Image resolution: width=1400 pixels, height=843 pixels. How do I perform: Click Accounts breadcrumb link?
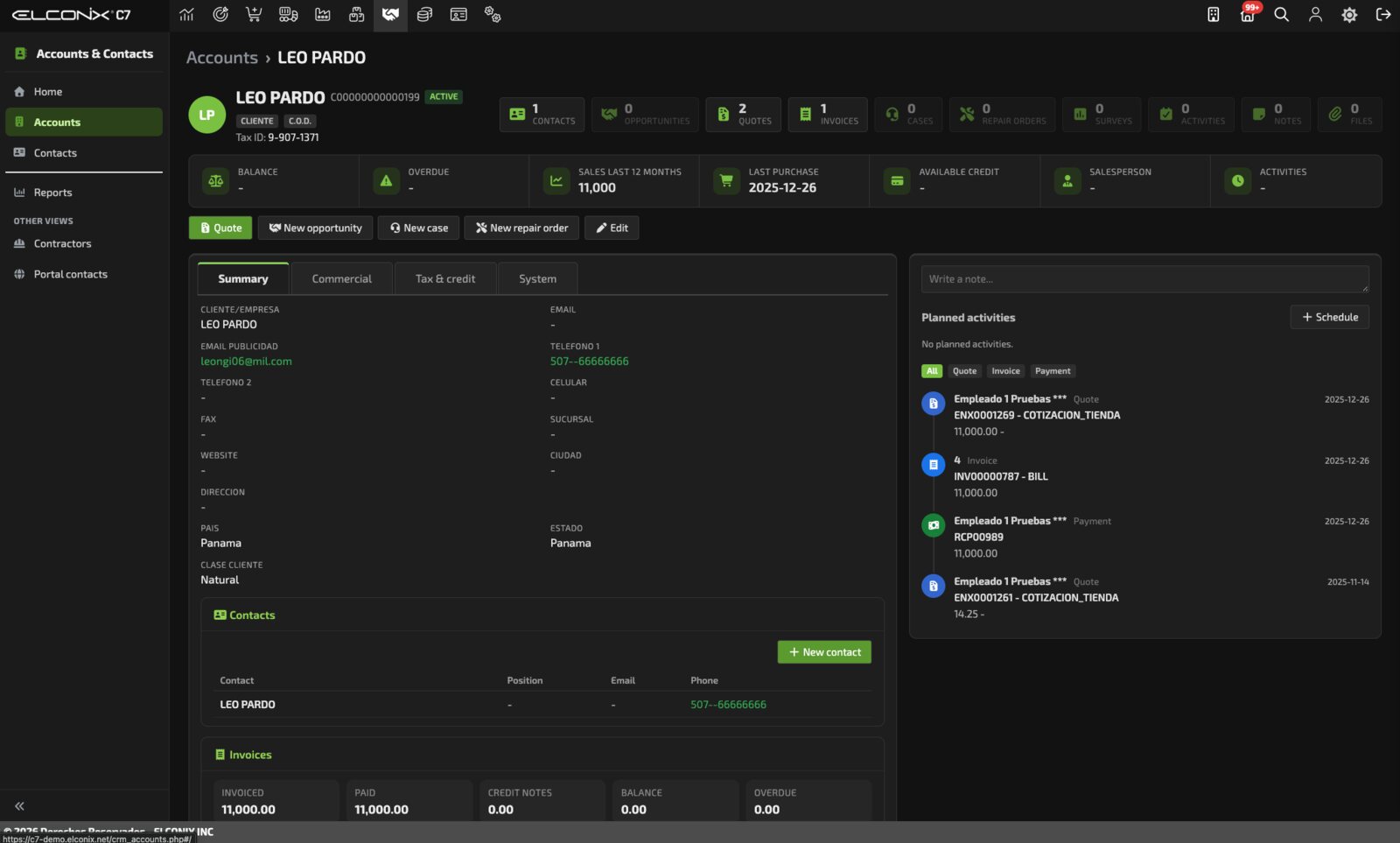point(222,58)
